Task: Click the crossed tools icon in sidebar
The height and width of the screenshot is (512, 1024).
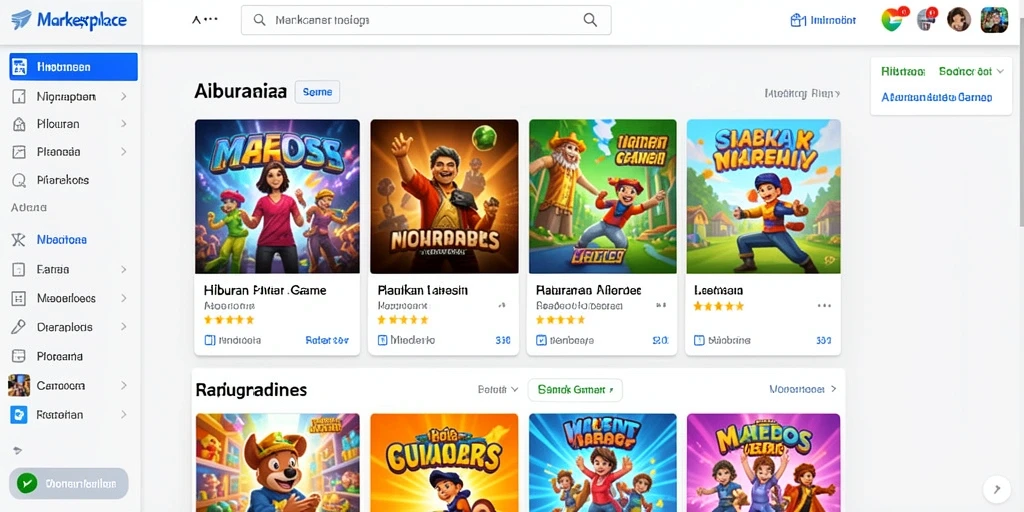Action: [x=19, y=240]
